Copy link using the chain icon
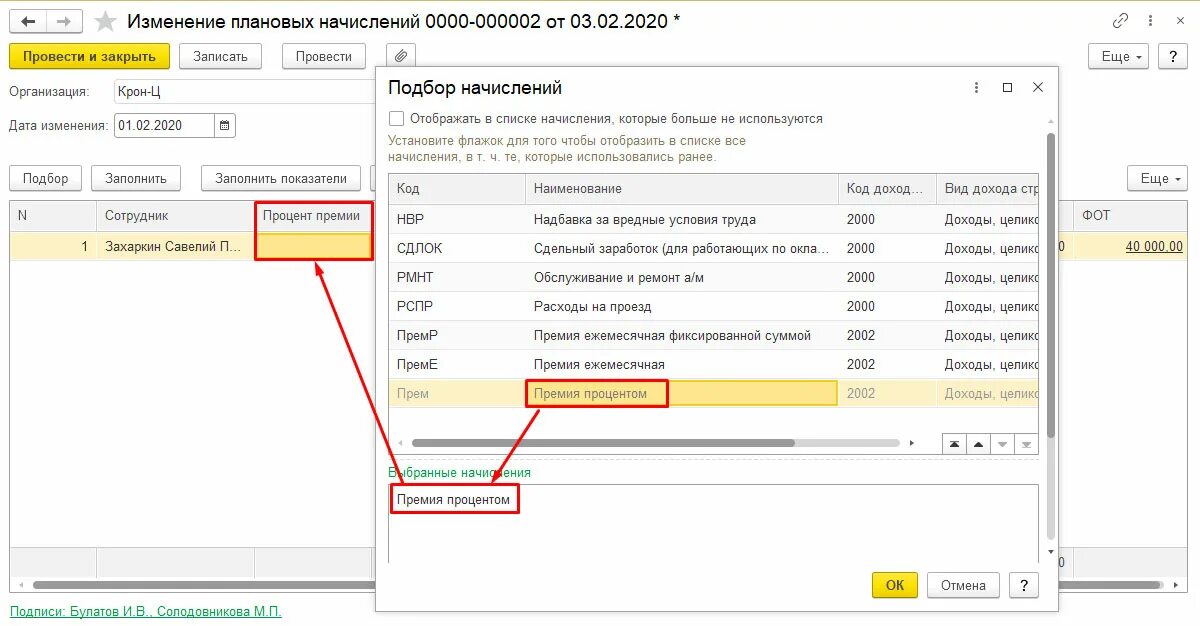Viewport: 1200px width, 626px height. (1121, 21)
